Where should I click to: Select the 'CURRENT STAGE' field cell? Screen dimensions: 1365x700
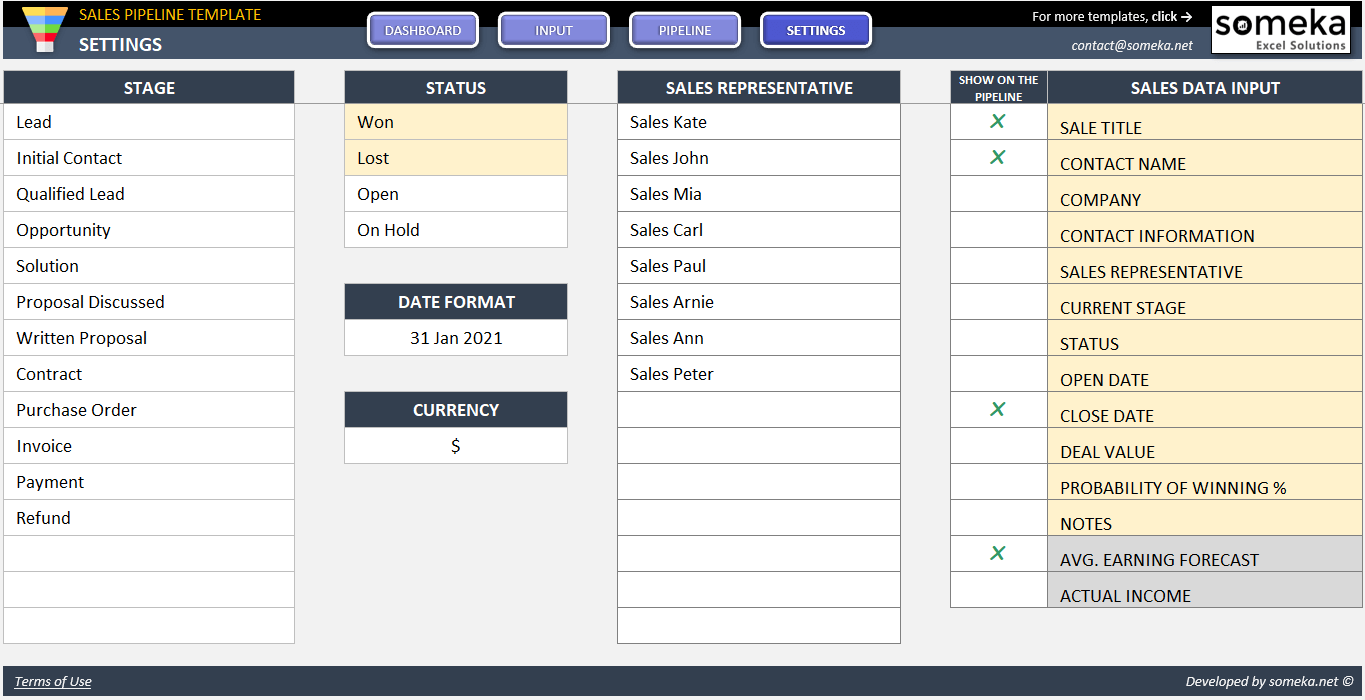click(1205, 302)
